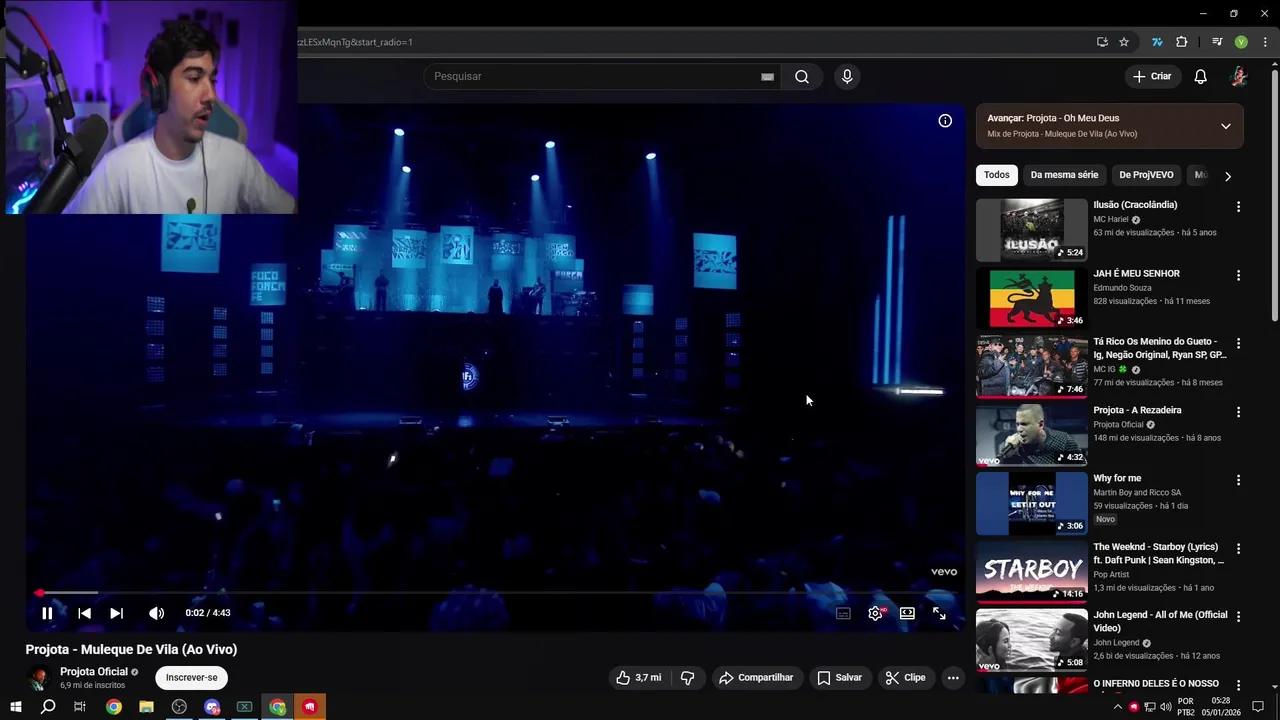Open the Tá Rico Os Menino do Gueto thumbnail
This screenshot has height=720, width=1280.
tap(1031, 367)
